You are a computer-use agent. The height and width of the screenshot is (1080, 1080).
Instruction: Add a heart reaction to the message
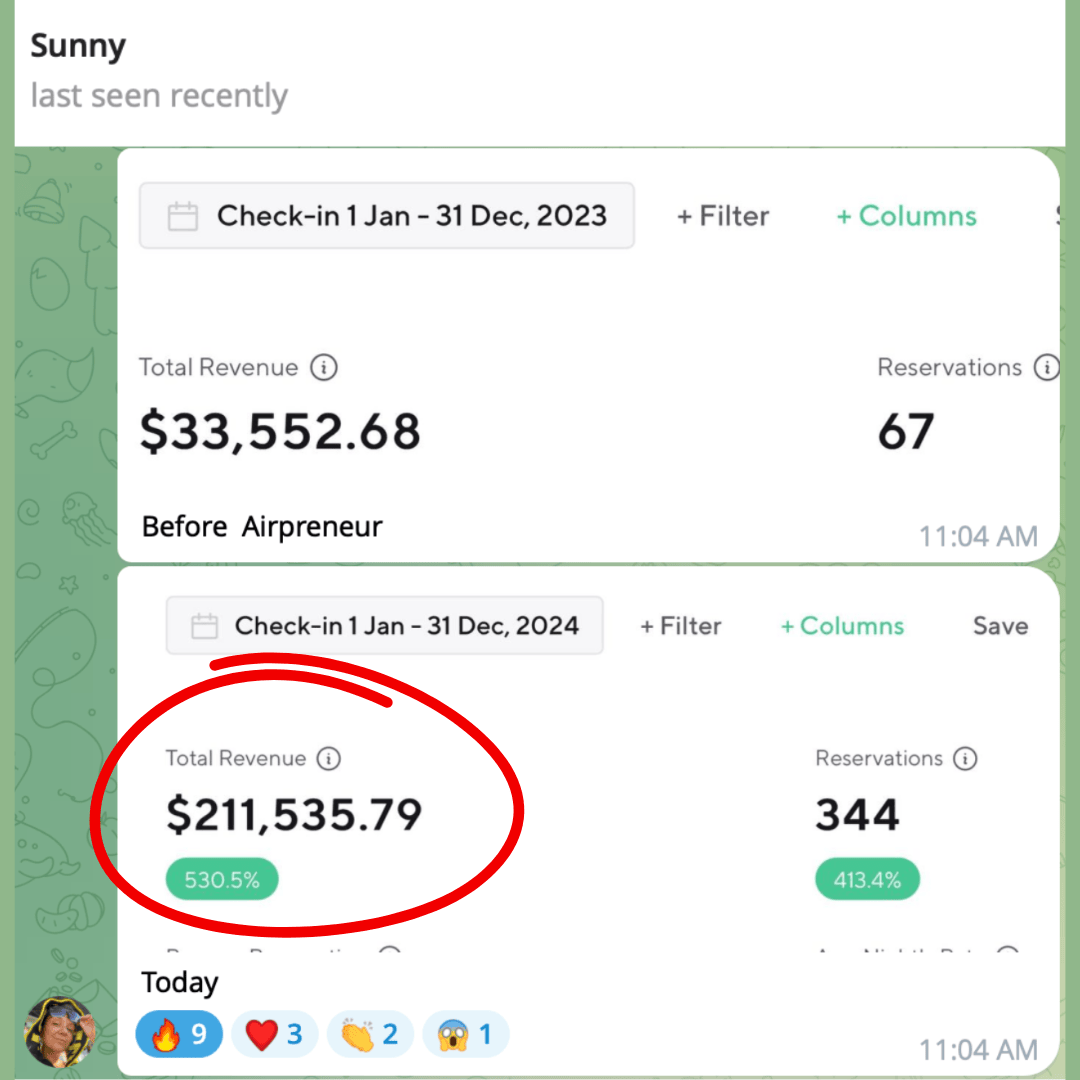point(274,1034)
